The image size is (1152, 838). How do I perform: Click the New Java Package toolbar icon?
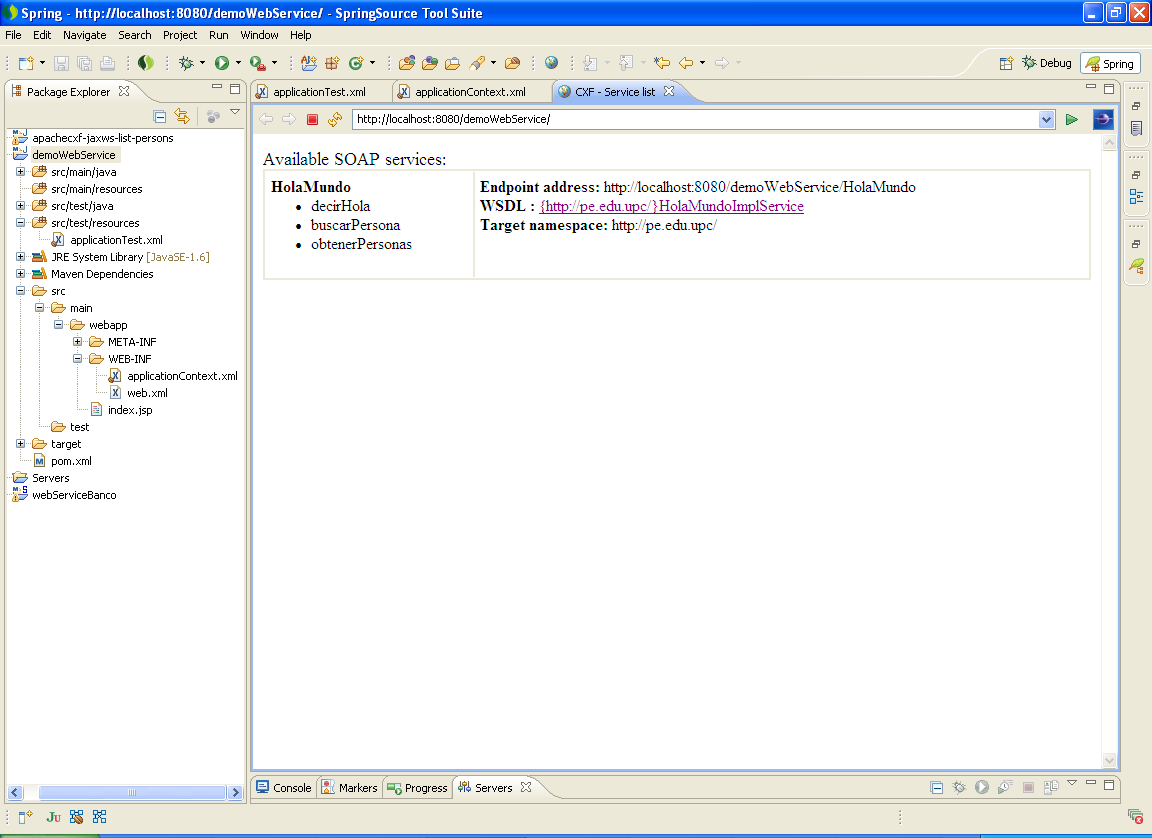332,63
